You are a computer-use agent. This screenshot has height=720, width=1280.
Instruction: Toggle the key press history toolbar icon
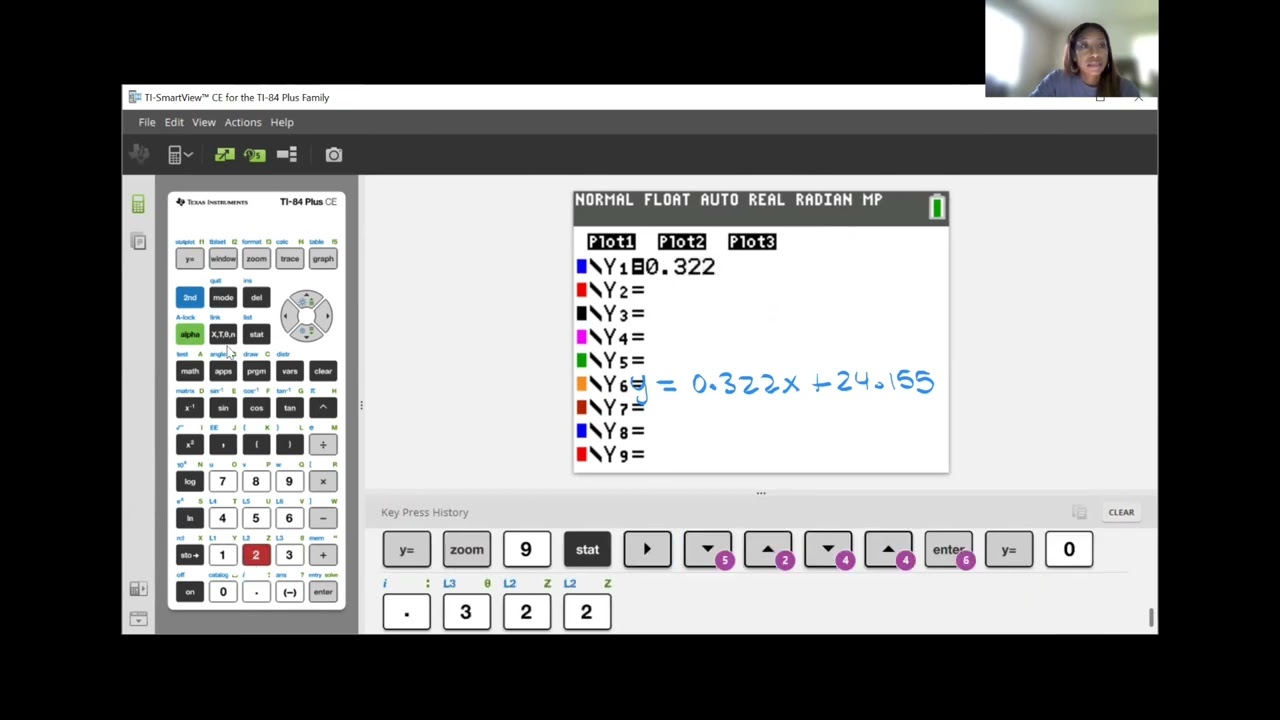(255, 154)
